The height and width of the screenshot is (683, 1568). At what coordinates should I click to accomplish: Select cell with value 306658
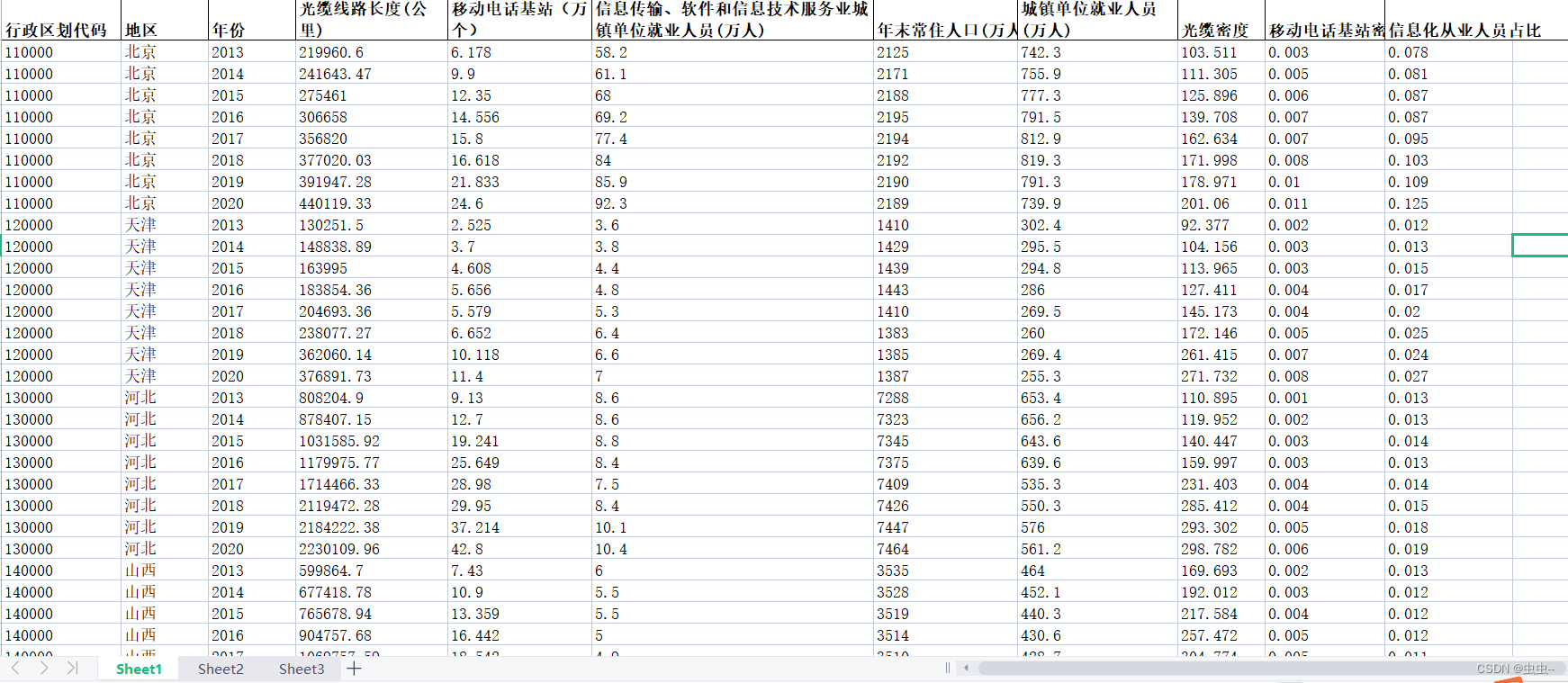click(372, 117)
